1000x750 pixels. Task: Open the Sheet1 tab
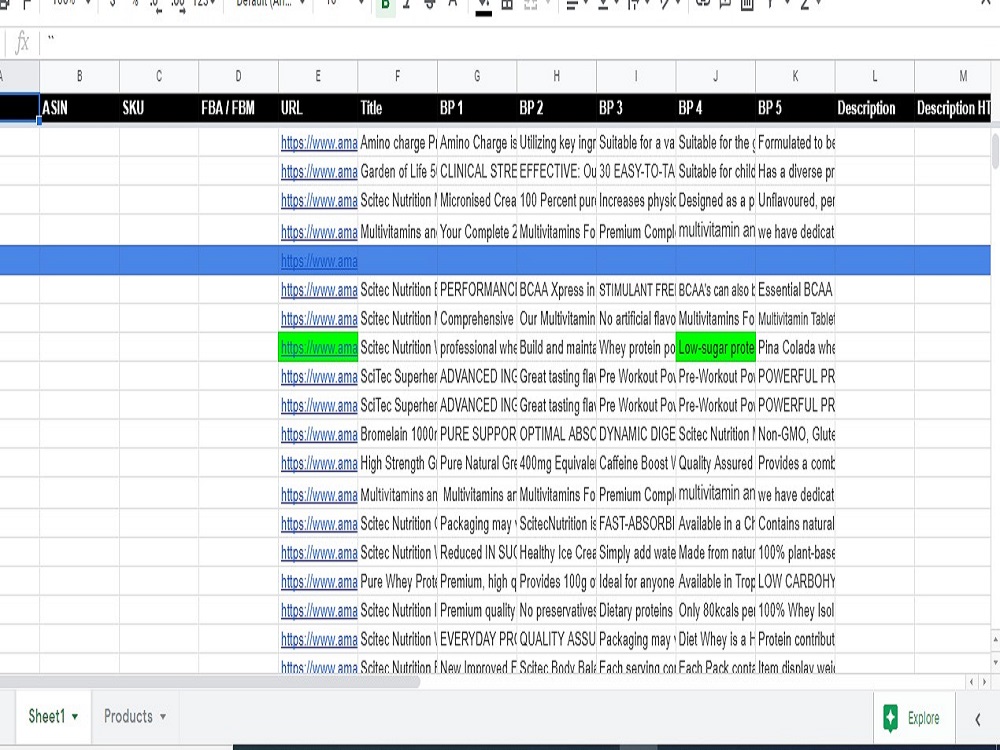tap(47, 716)
